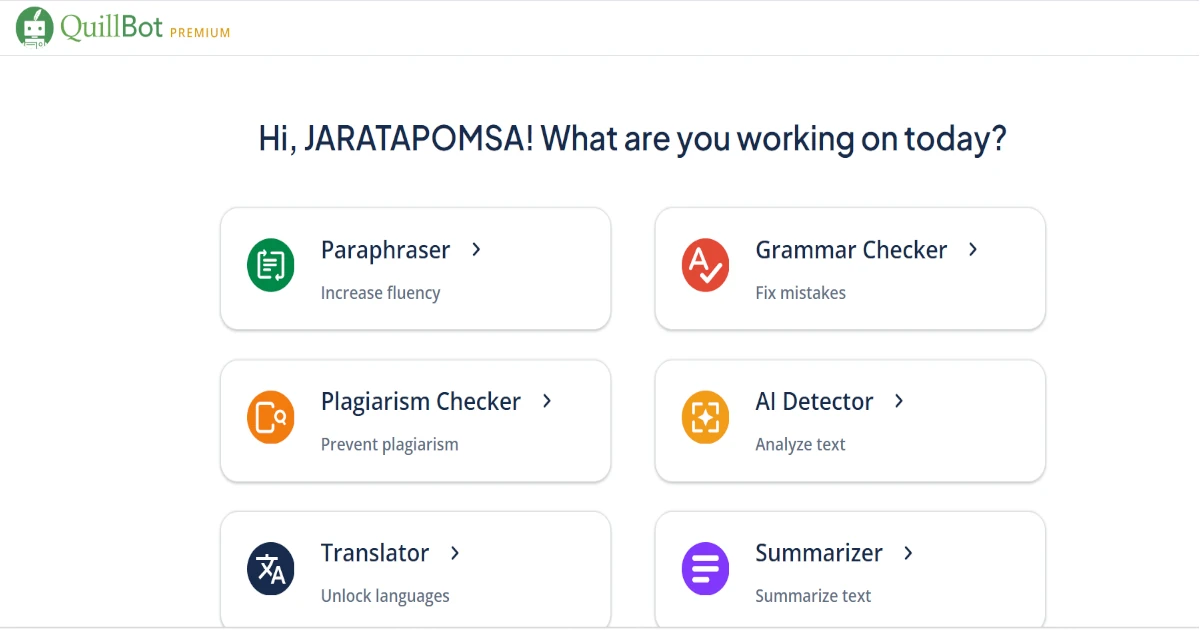Click the yellow AI Detector icon
This screenshot has height=630, width=1200.
(x=706, y=417)
